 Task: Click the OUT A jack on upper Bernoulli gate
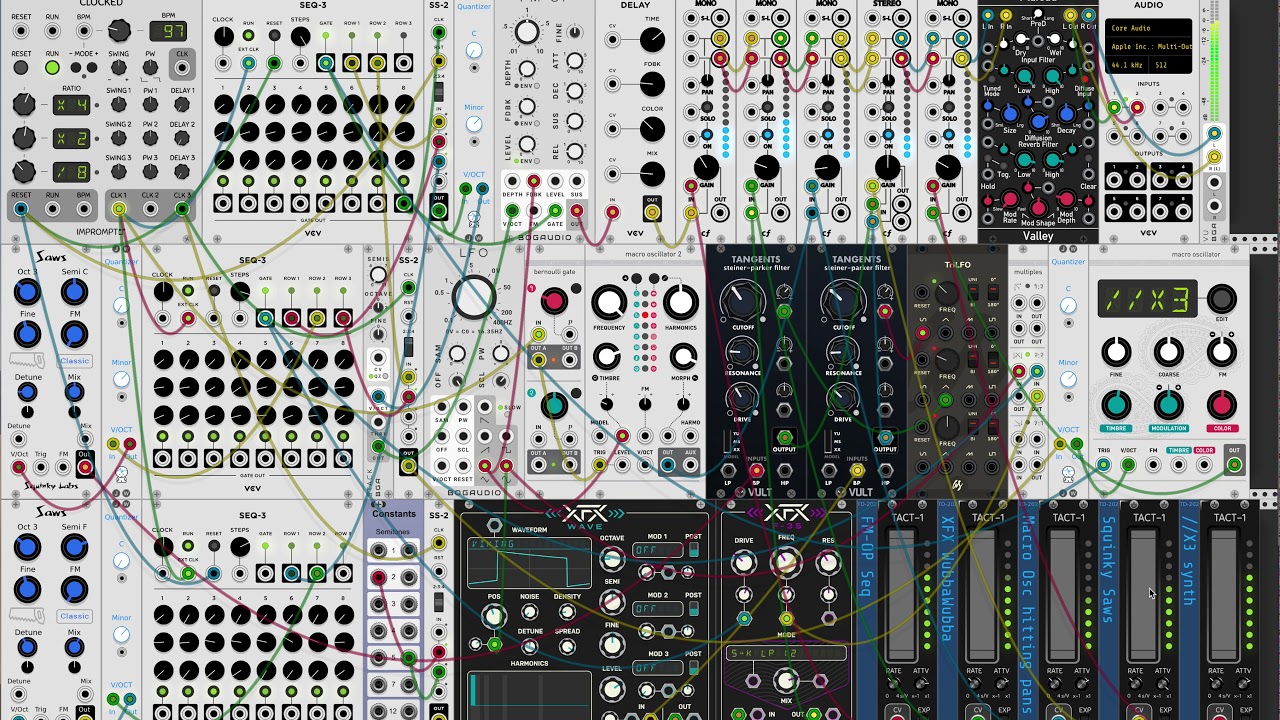coord(538,360)
